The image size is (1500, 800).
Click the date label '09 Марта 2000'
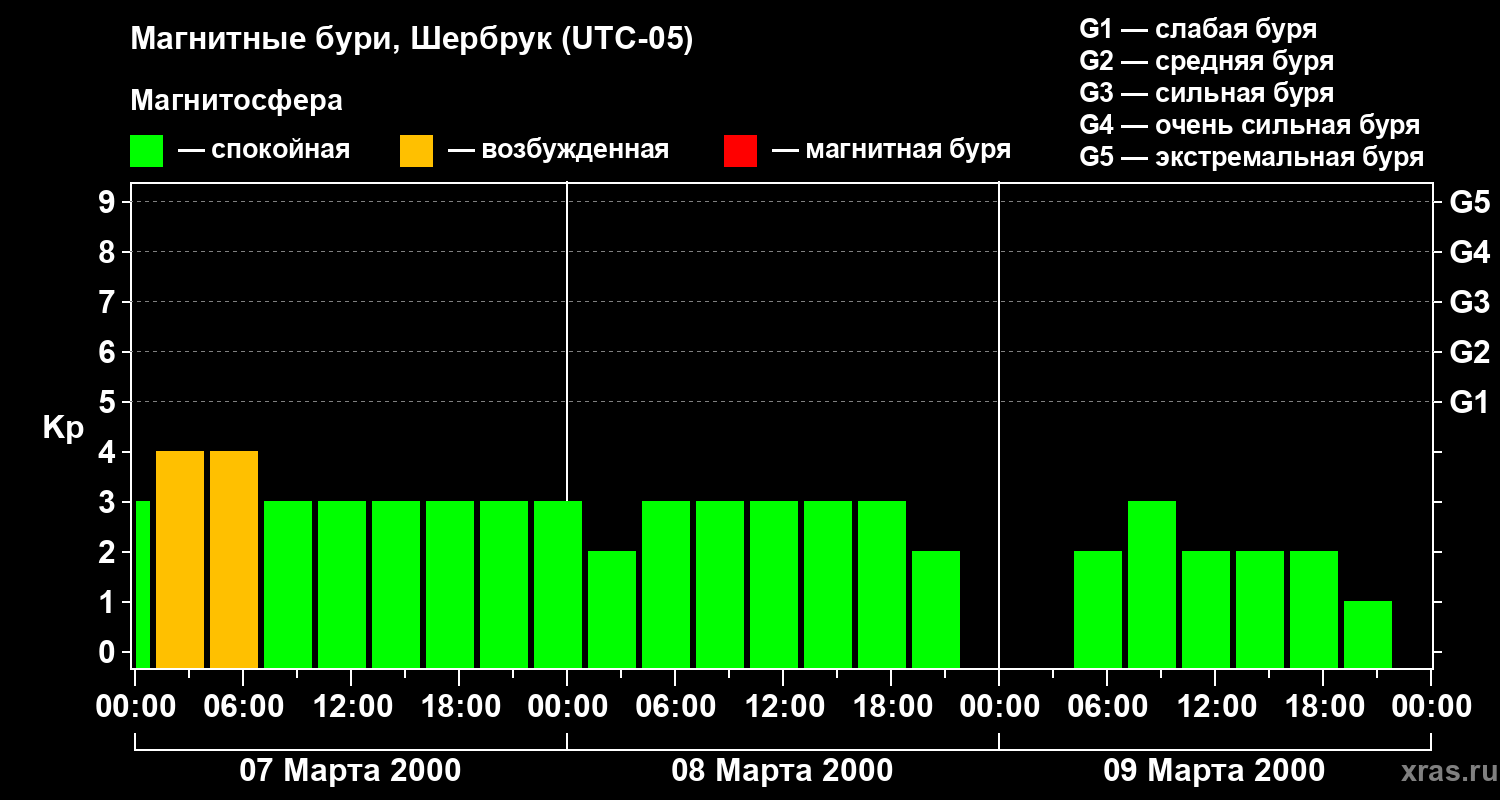click(x=1214, y=771)
